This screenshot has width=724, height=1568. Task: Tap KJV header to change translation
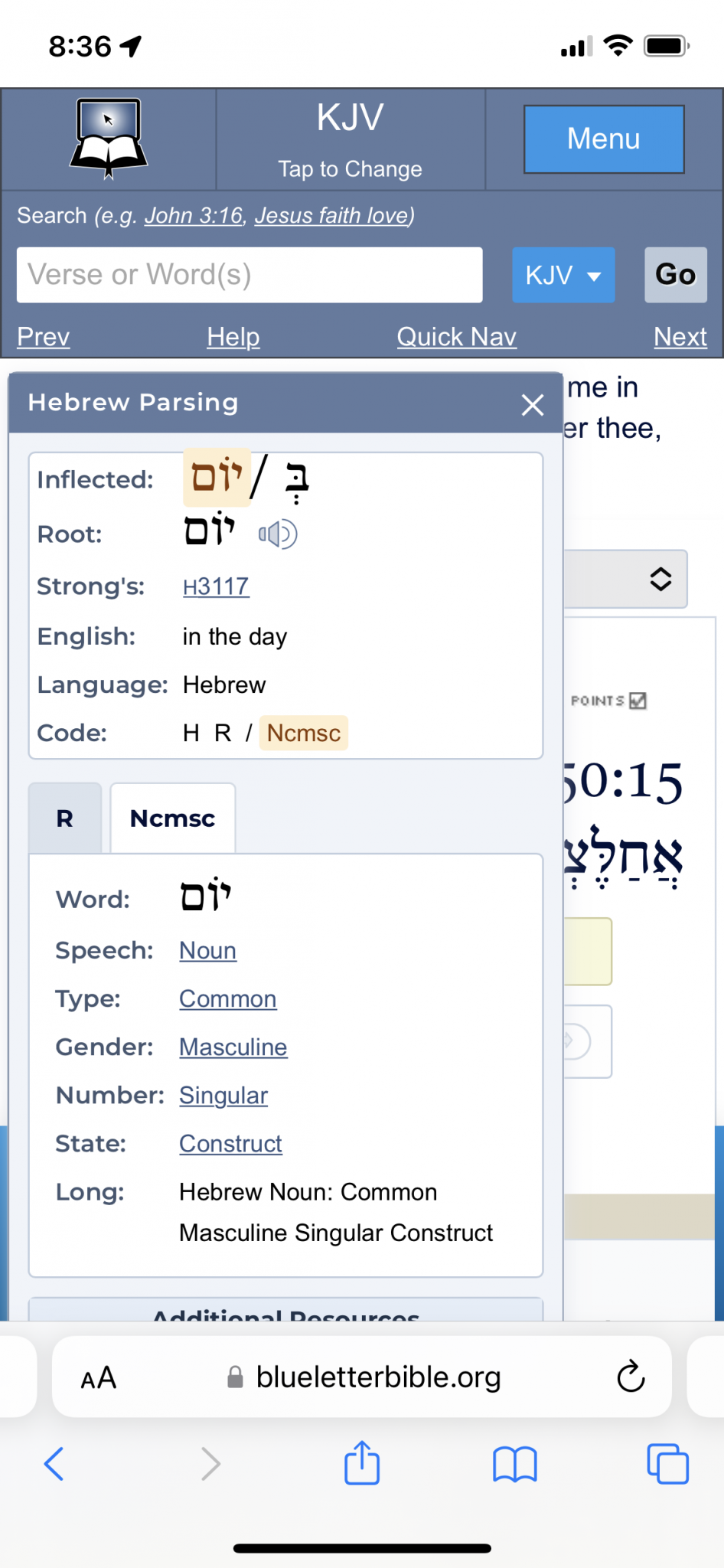(x=351, y=139)
